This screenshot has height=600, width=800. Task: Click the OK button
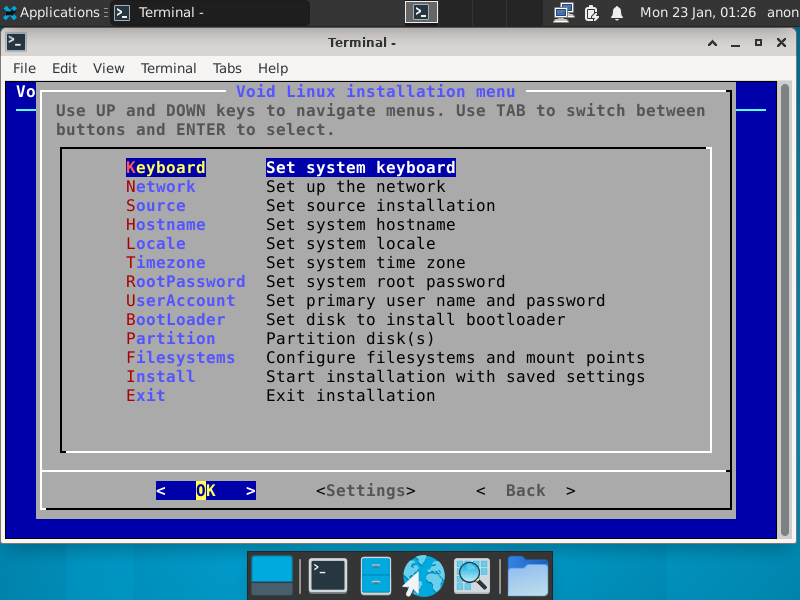pos(206,491)
